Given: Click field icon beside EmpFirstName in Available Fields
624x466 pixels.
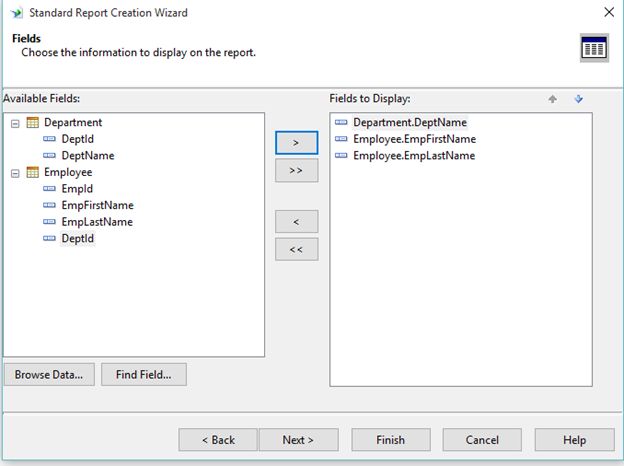Looking at the screenshot, I should click(49, 205).
